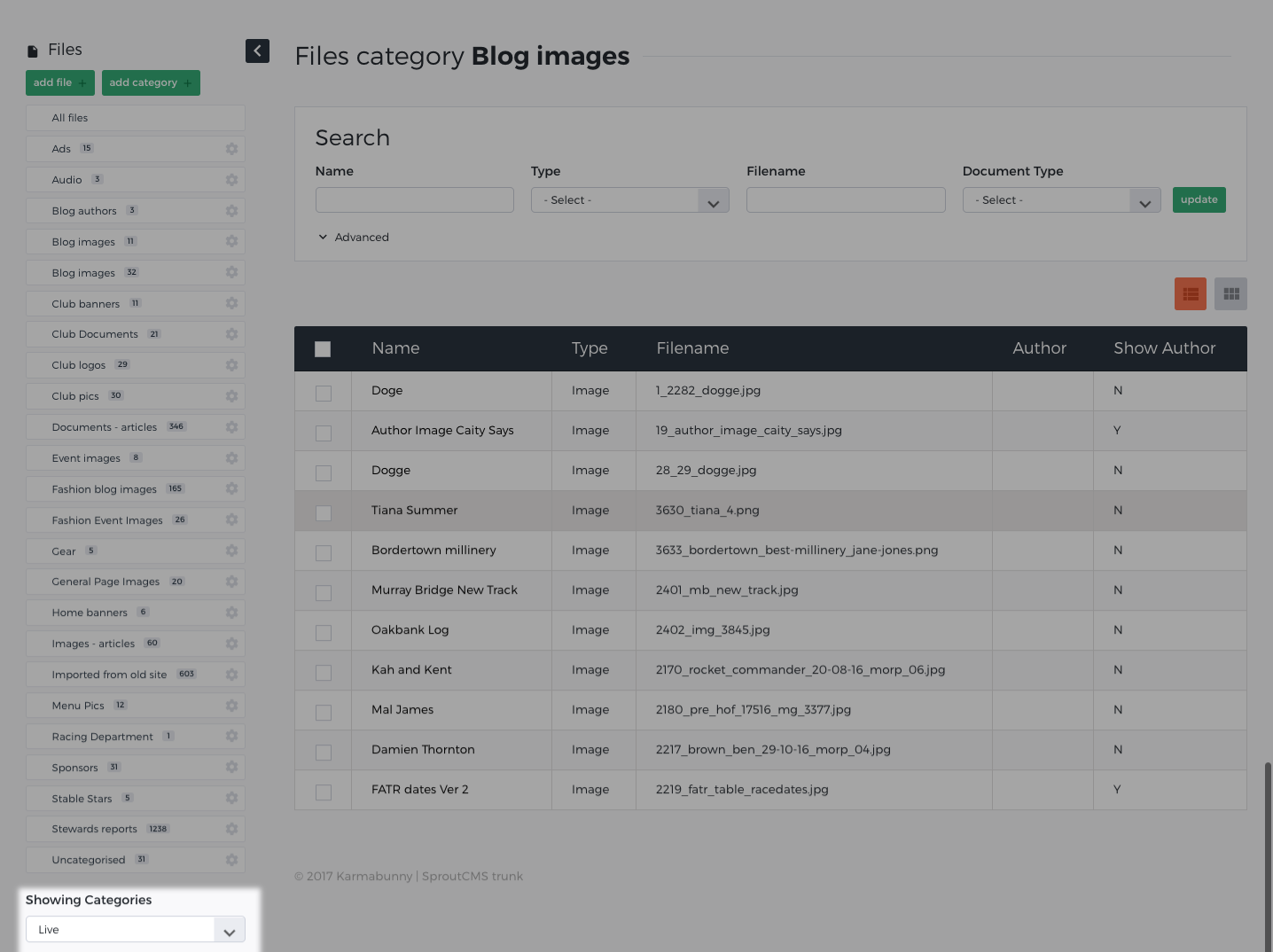The width and height of the screenshot is (1273, 952).
Task: Open settings gear for Menu Pics category
Action: (x=231, y=706)
